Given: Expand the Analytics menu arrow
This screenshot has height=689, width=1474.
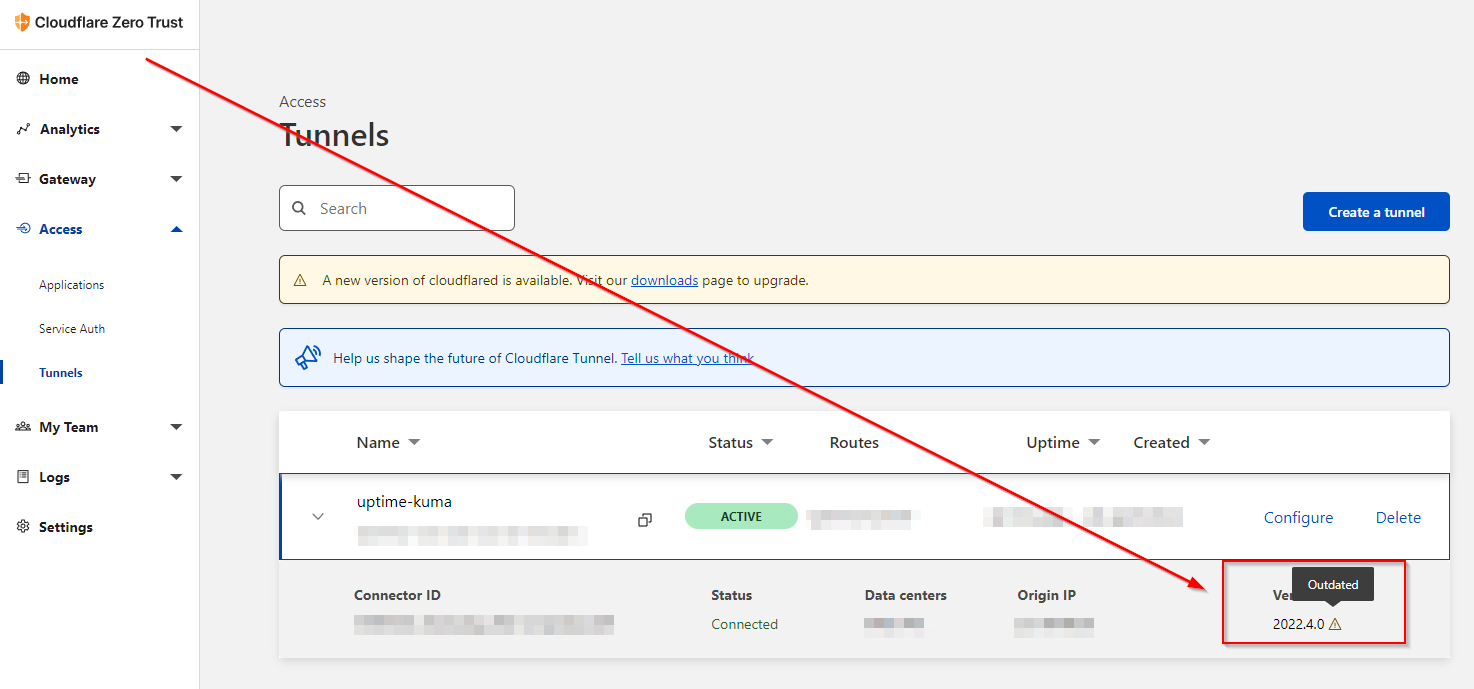Looking at the screenshot, I should coord(176,129).
